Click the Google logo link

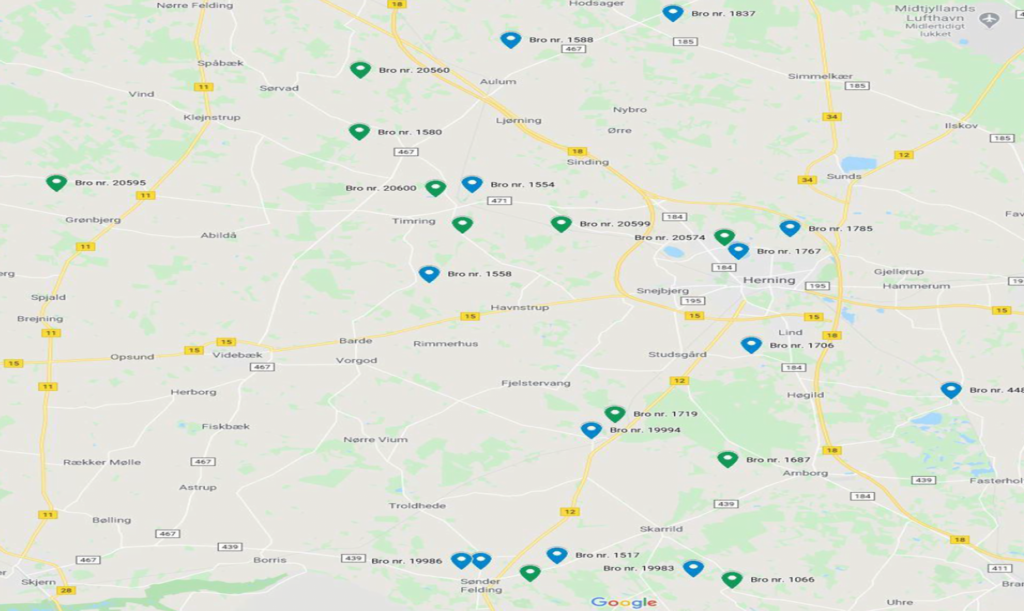[624, 602]
